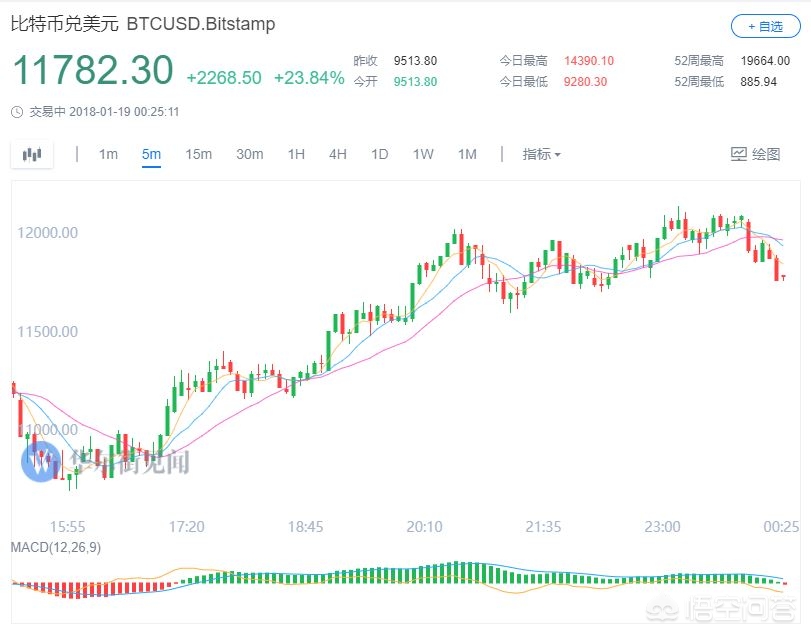Click the MACD(12,26,9) indicator label
Viewport: 811px width, 637px height.
(55, 547)
